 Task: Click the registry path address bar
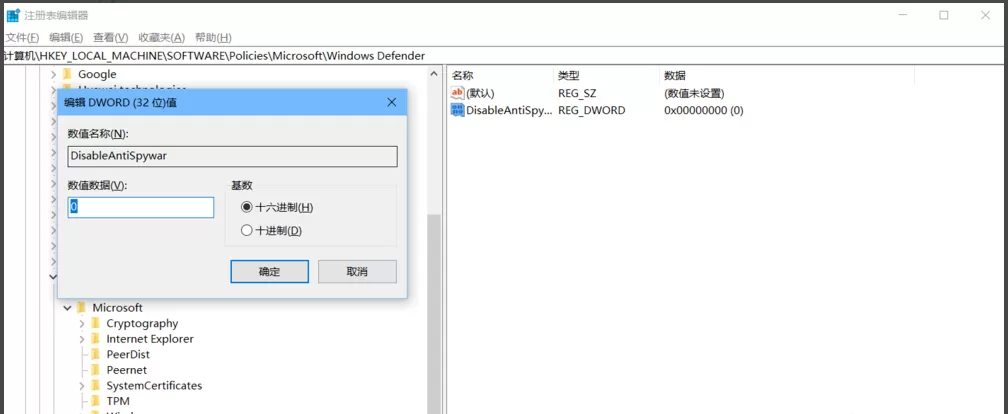coord(504,56)
